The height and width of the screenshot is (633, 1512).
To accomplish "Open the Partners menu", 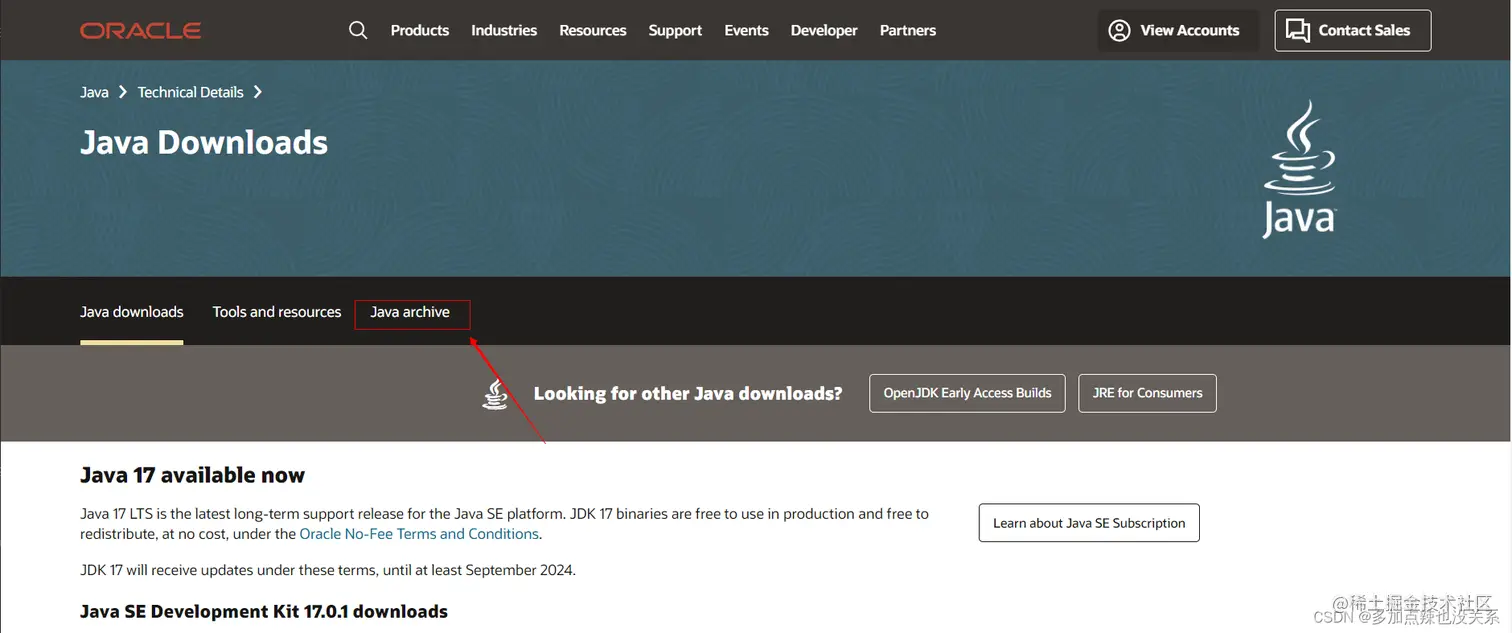I will click(x=908, y=31).
